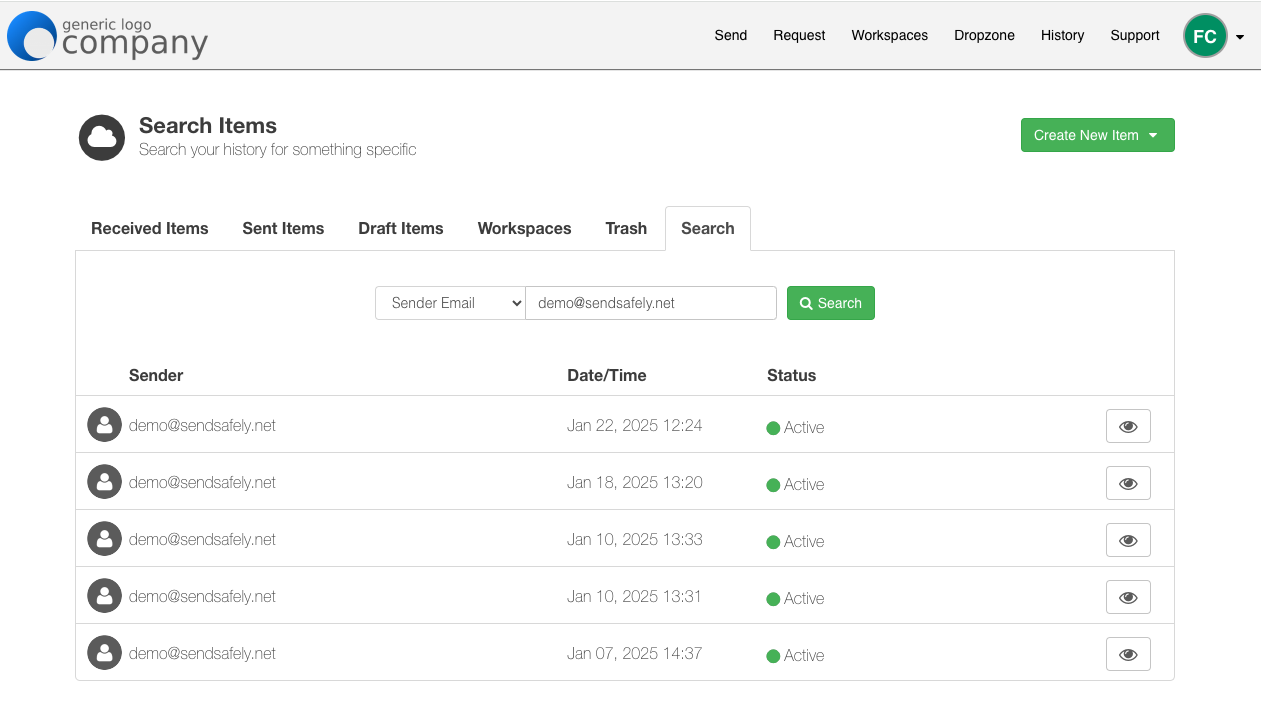Click sender avatar in Jan 07, 2025 14:37 row
1261x712 pixels.
tap(104, 653)
